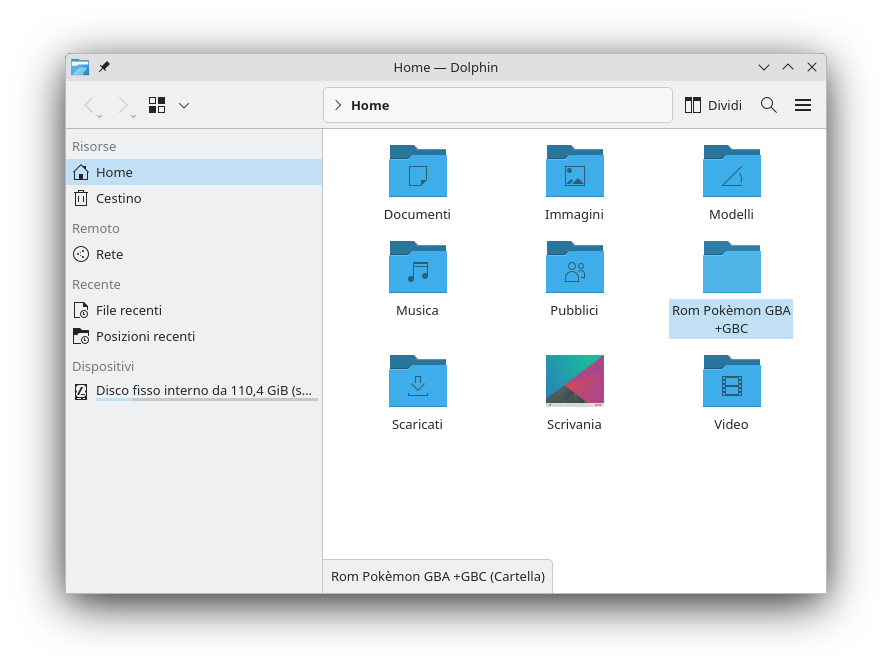Viewport: 892px width, 671px height.
Task: Expand the view mode dropdown chevron
Action: 184,105
